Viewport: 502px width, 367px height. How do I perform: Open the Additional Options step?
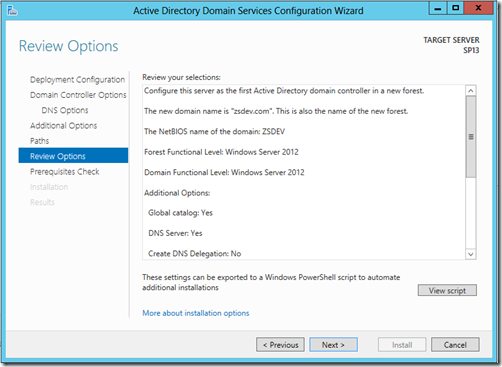(63, 126)
